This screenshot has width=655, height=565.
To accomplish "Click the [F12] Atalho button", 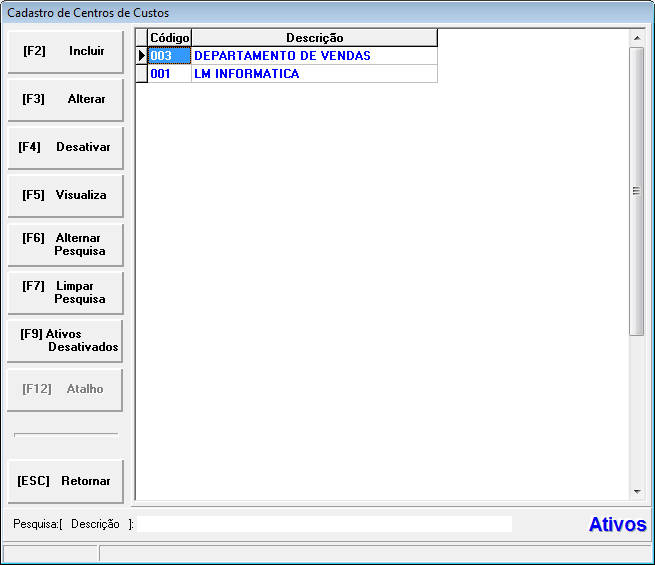I will 65,390.
